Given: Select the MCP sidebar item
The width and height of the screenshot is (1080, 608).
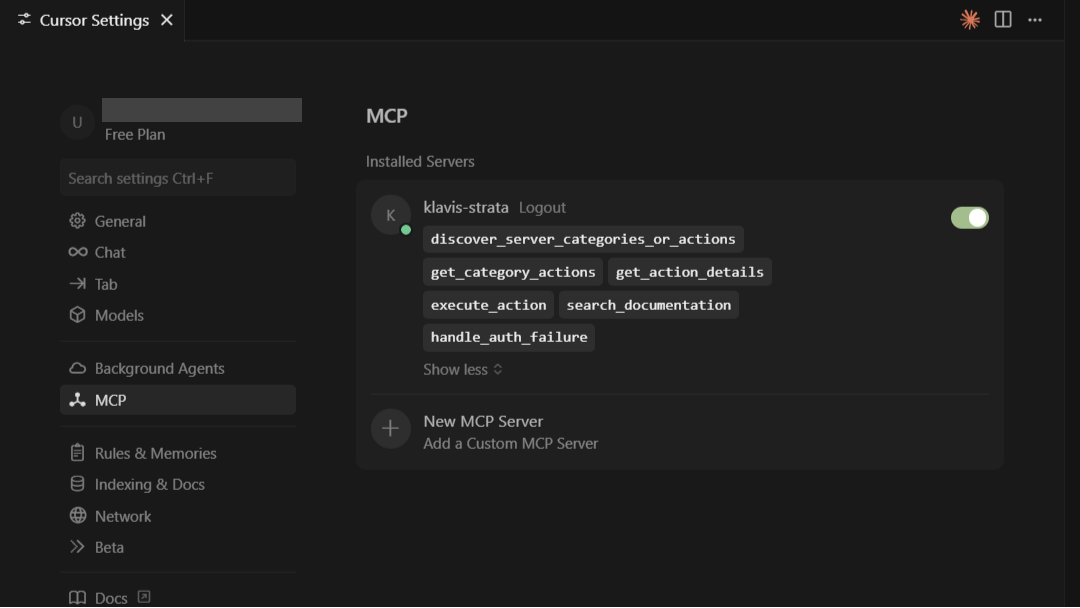Looking at the screenshot, I should tap(178, 399).
